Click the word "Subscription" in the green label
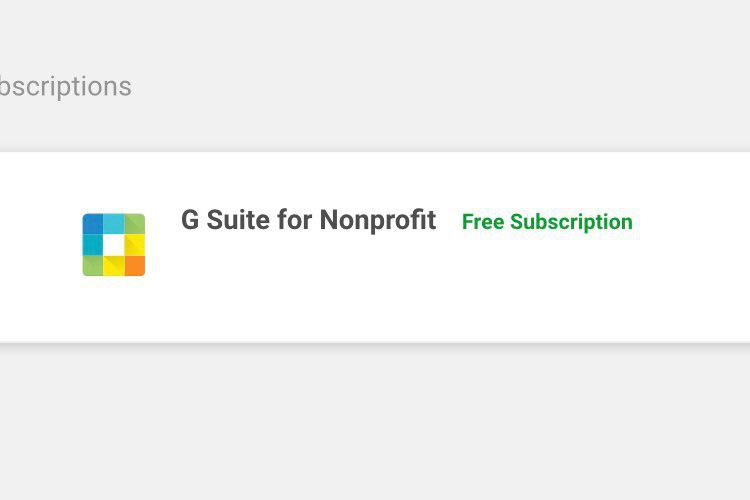 click(571, 222)
